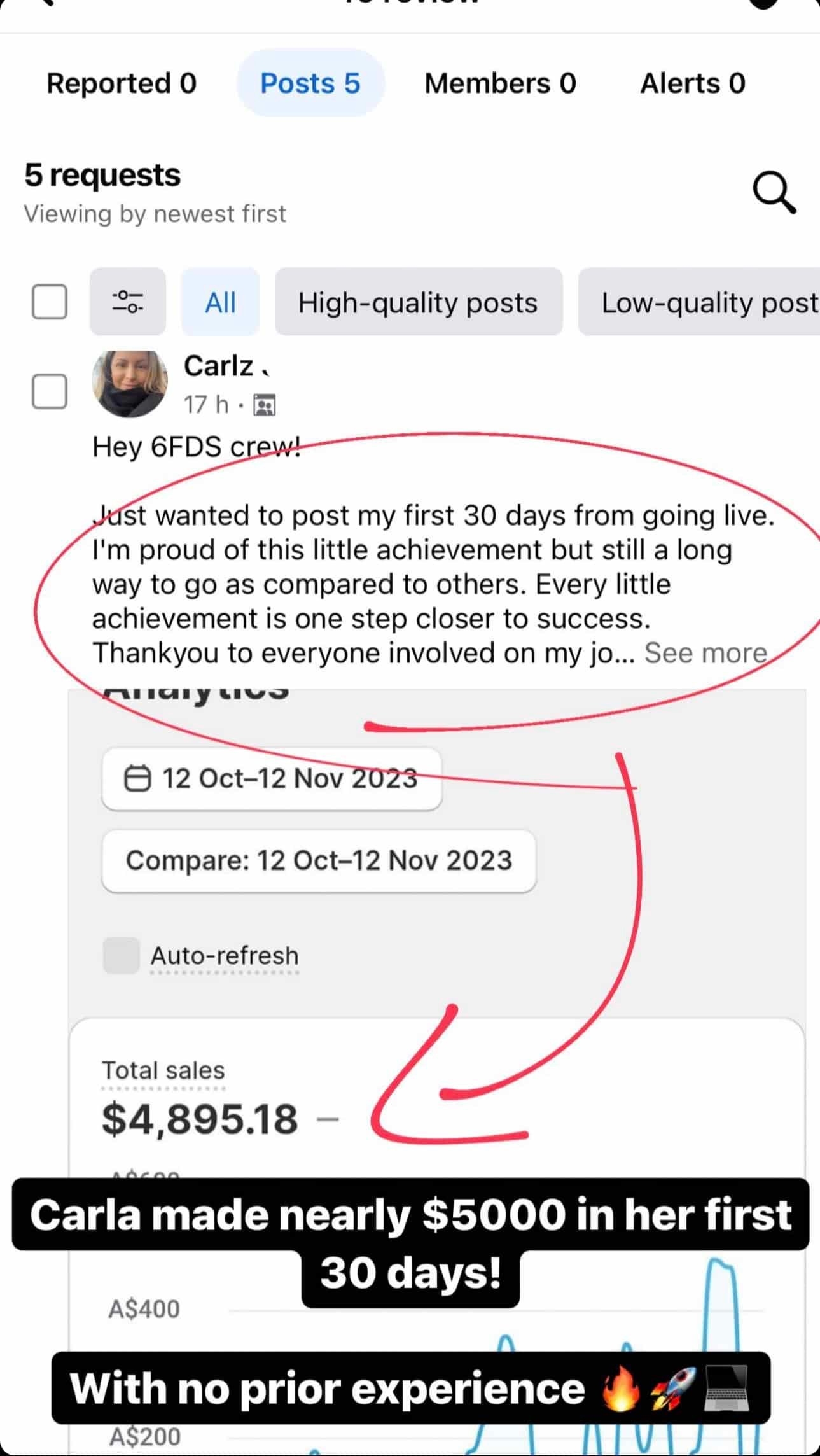
Task: Open the filter sliders icon button
Action: pos(127,302)
